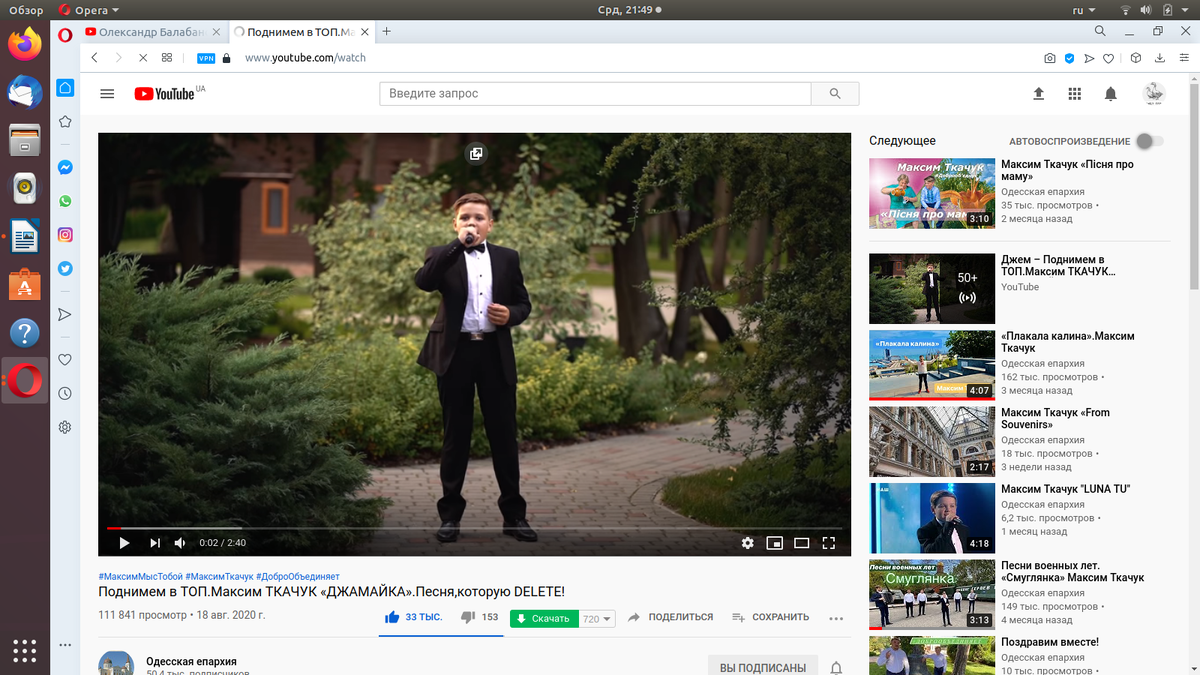Open «From Souvenirs» video thumbnail
The width and height of the screenshot is (1200, 675).
click(932, 441)
